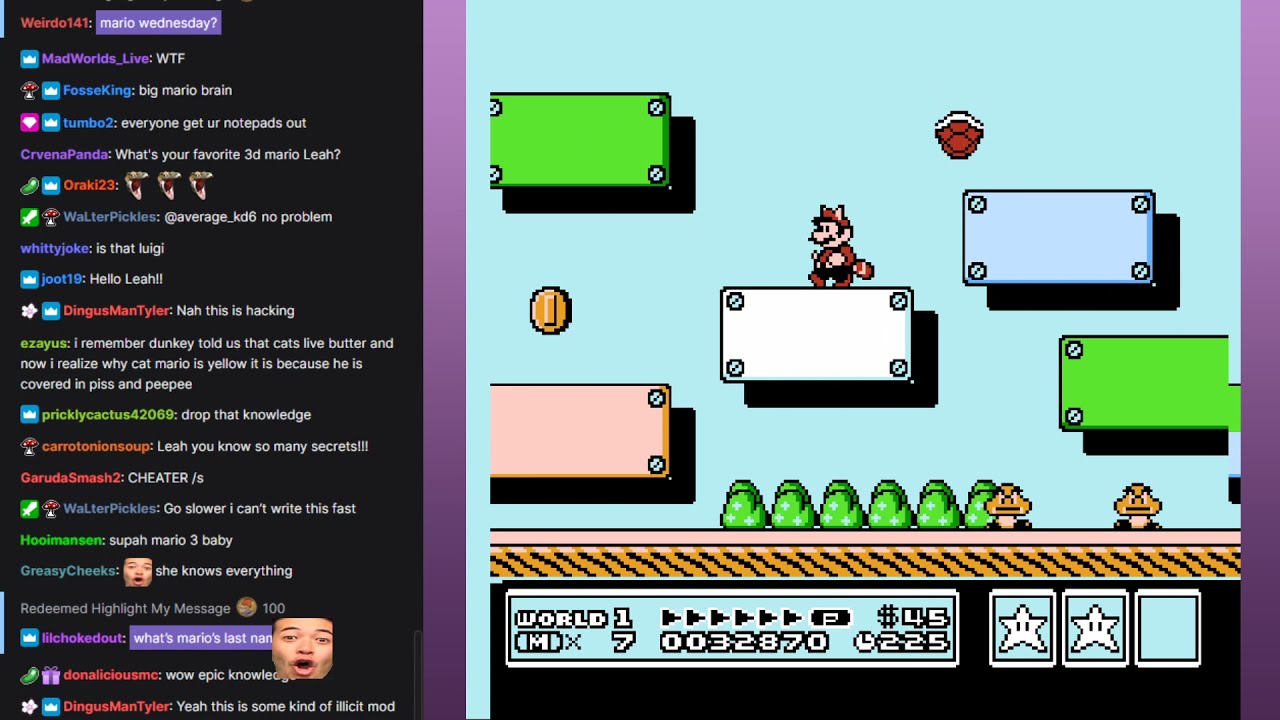Click the crown badge beside pricklycactus42069
This screenshot has width=1280, height=720.
(29, 415)
